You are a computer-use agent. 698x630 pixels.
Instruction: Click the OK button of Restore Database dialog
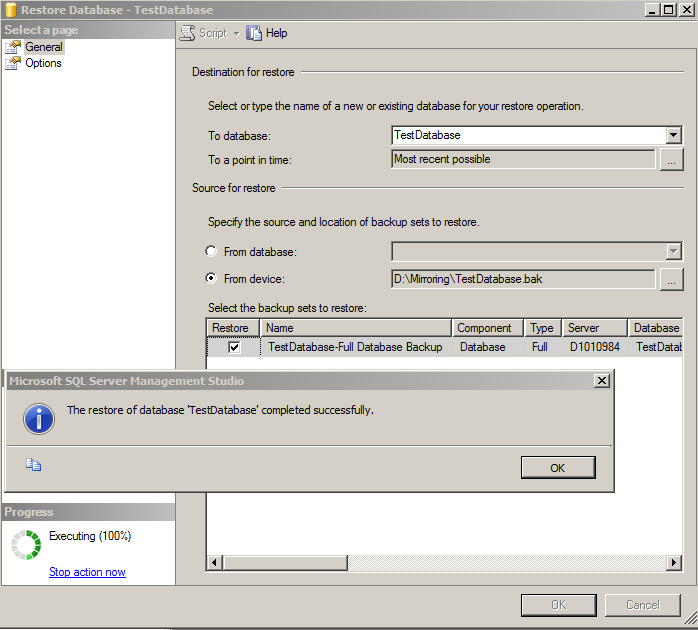coord(559,605)
